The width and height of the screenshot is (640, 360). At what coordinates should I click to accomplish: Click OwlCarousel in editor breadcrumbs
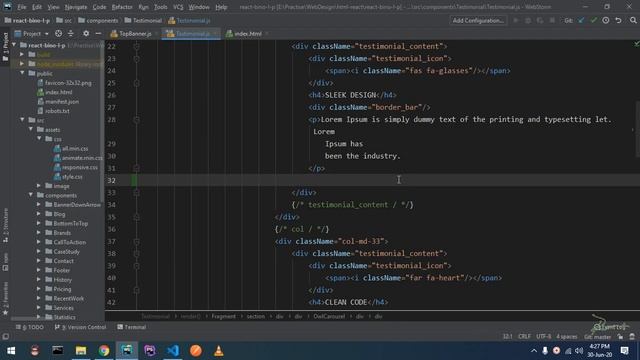point(329,316)
